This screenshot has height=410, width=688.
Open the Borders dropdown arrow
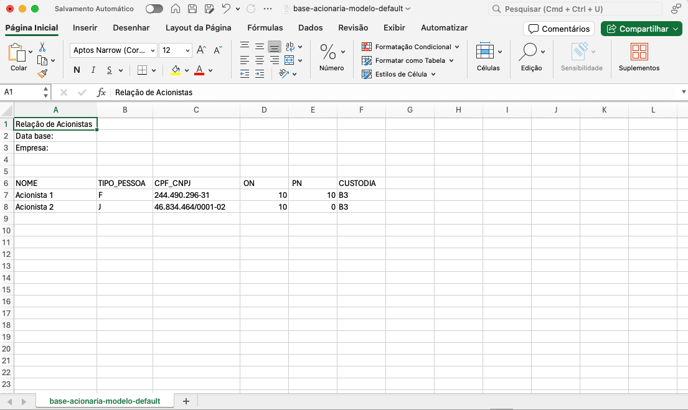coord(154,70)
